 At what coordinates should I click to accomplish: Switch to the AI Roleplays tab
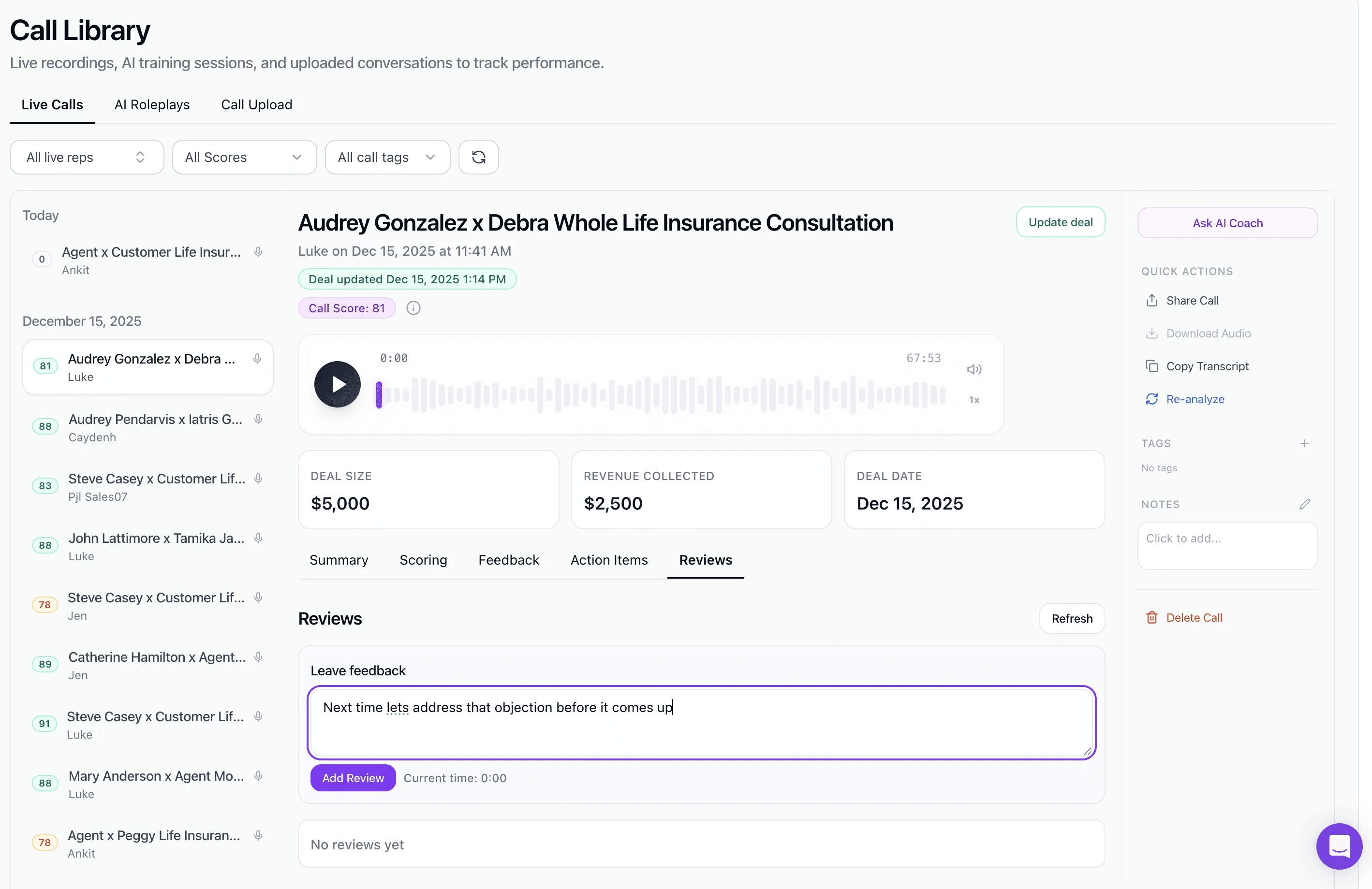152,105
